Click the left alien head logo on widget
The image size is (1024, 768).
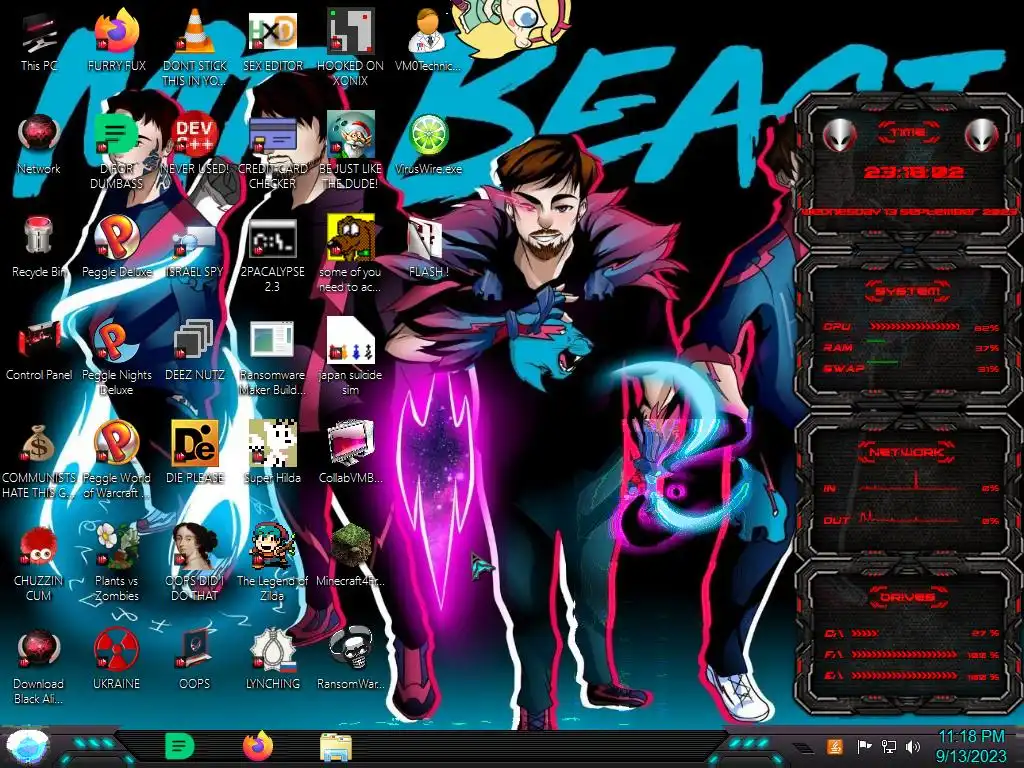click(840, 136)
